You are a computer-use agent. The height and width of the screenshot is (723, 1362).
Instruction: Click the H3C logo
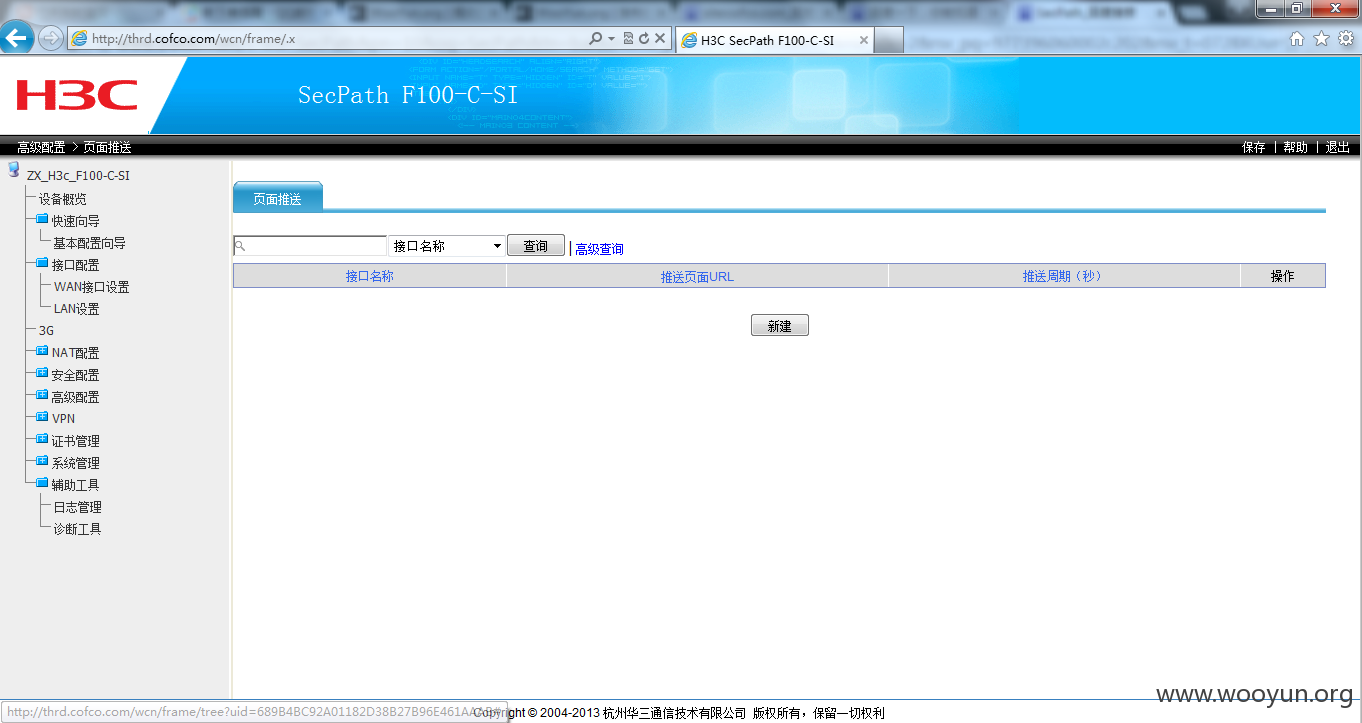(x=77, y=96)
